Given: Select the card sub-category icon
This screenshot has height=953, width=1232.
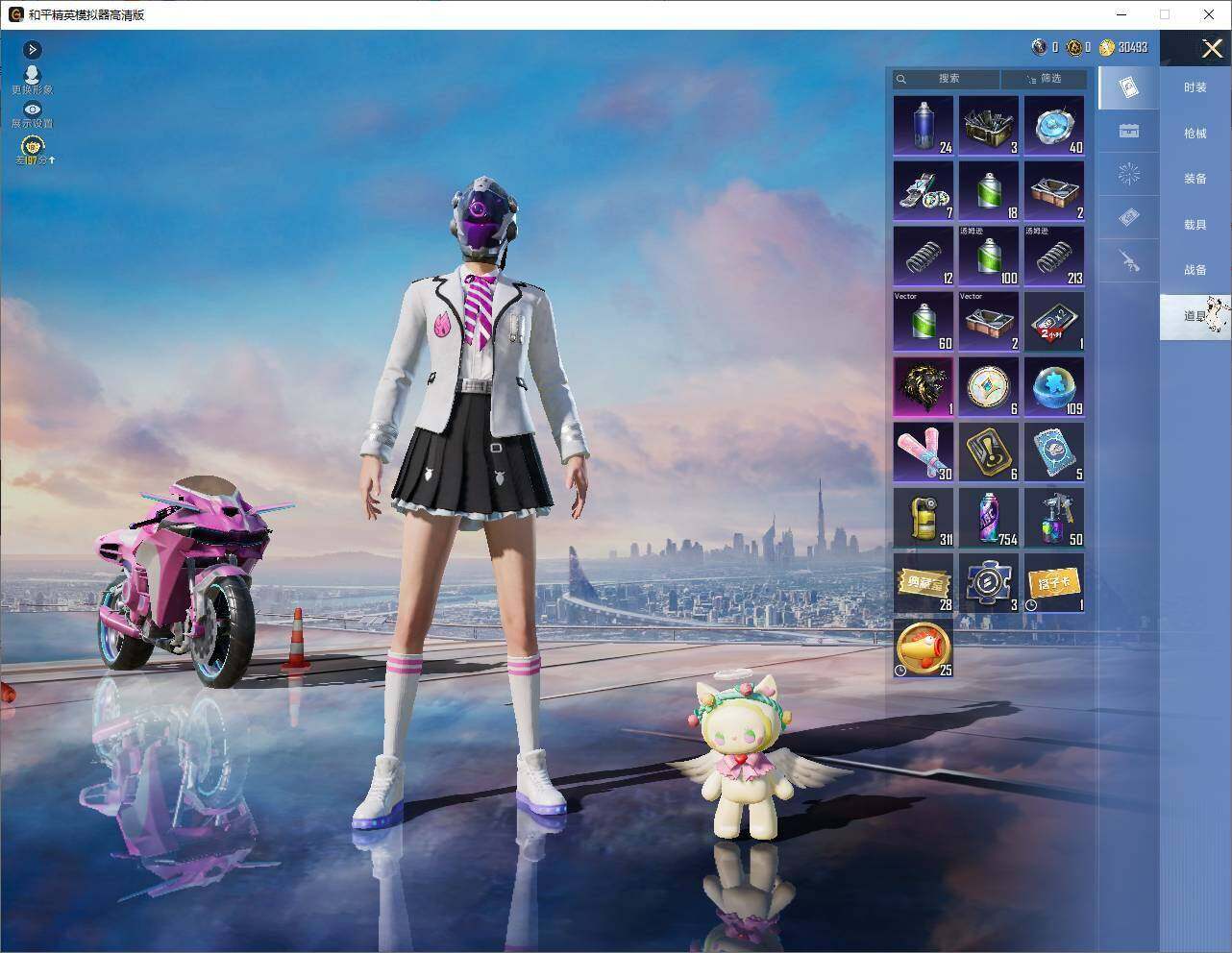Looking at the screenshot, I should point(1129,88).
